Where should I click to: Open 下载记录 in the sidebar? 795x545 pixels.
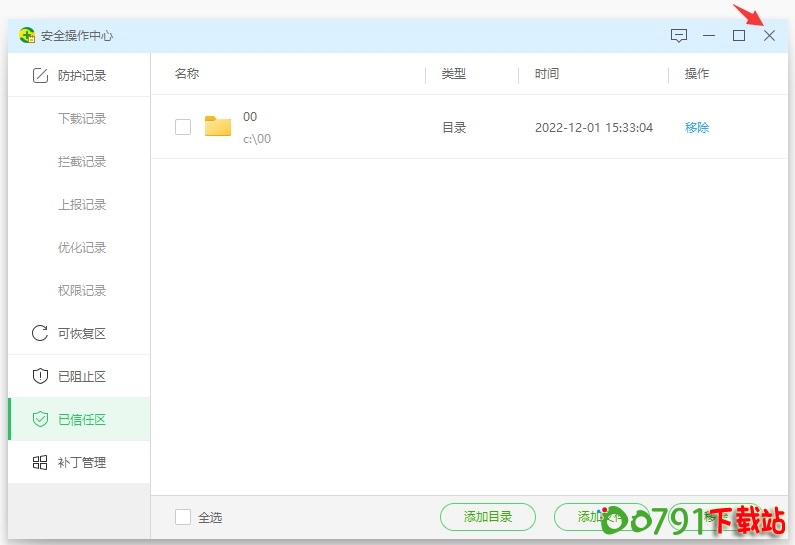82,118
